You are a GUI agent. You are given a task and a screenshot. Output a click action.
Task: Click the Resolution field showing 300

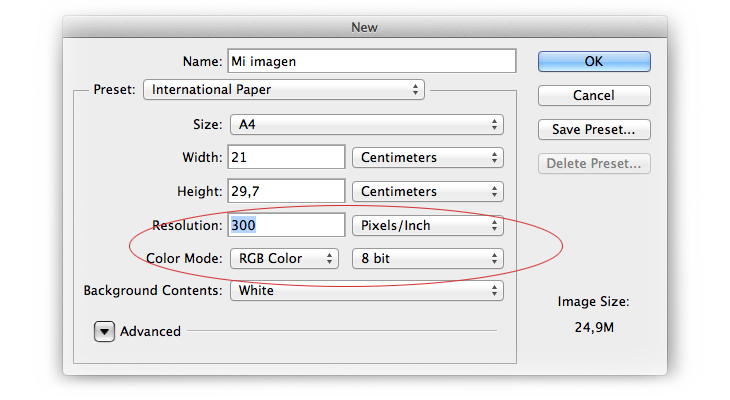pyautogui.click(x=286, y=225)
